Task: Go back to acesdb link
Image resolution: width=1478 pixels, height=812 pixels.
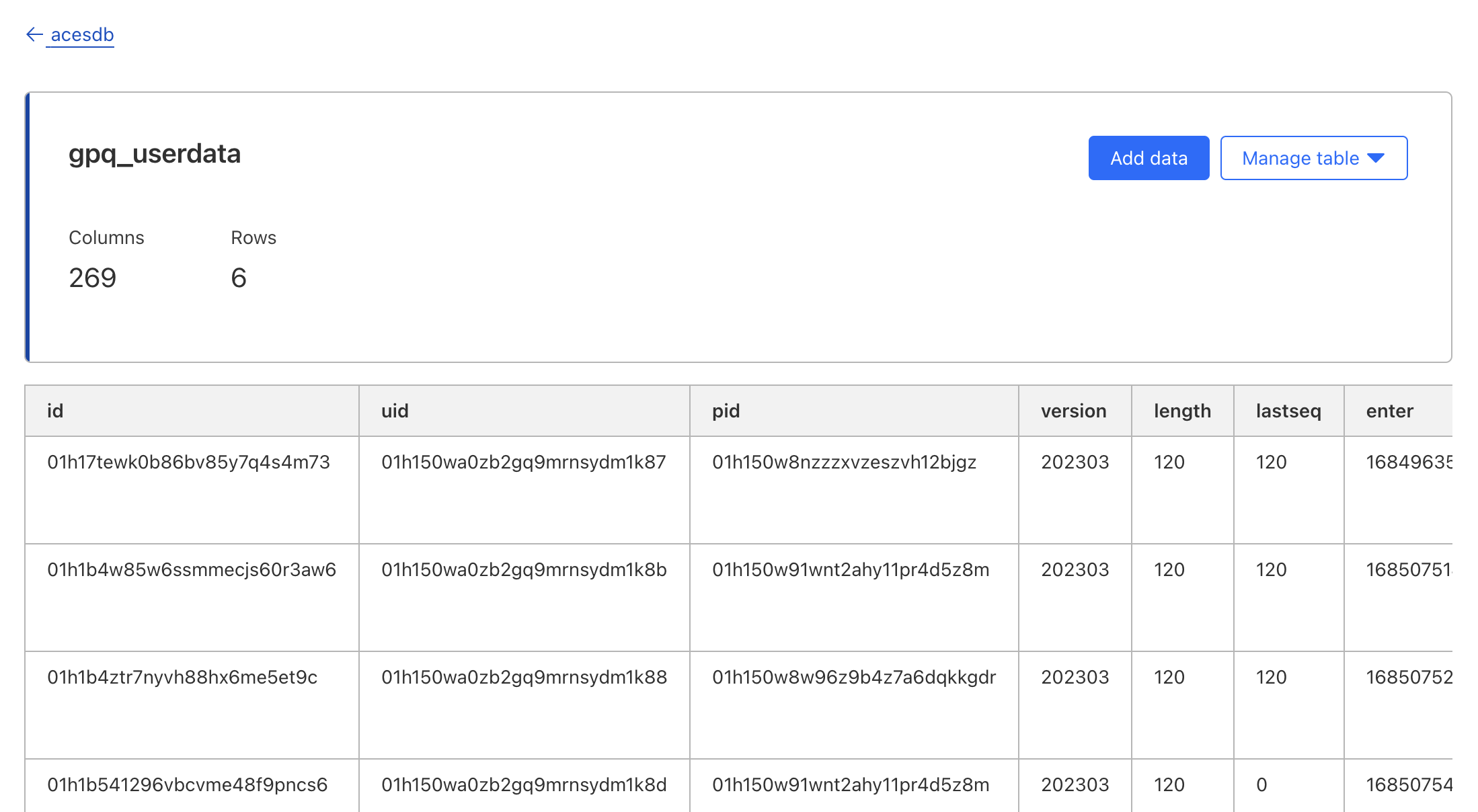Action: pyautogui.click(x=82, y=34)
